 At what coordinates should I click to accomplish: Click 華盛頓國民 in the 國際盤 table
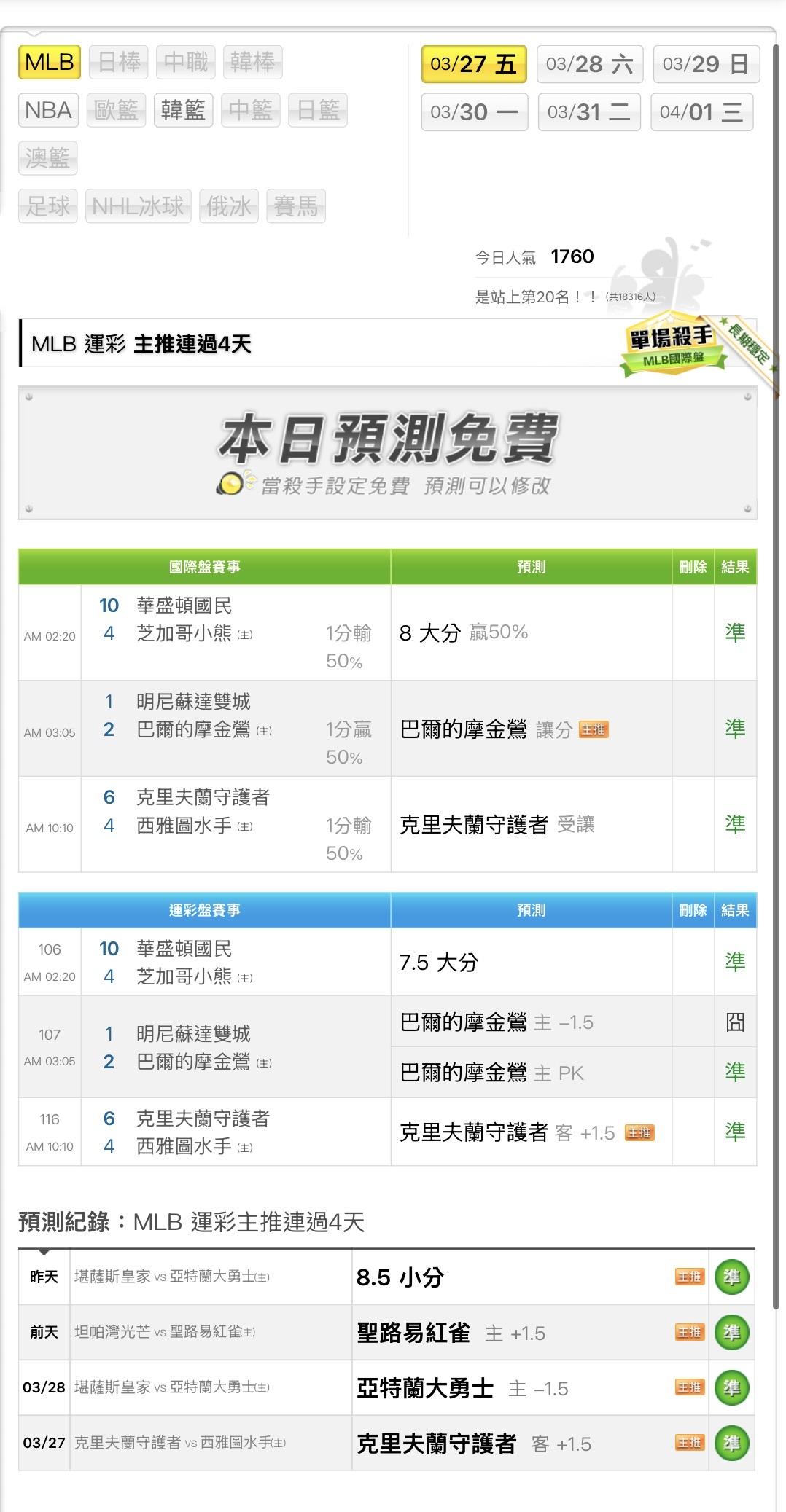[184, 606]
